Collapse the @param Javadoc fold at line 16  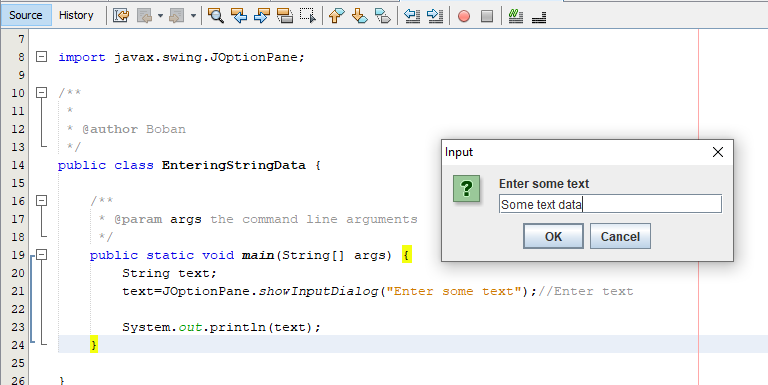[x=42, y=200]
